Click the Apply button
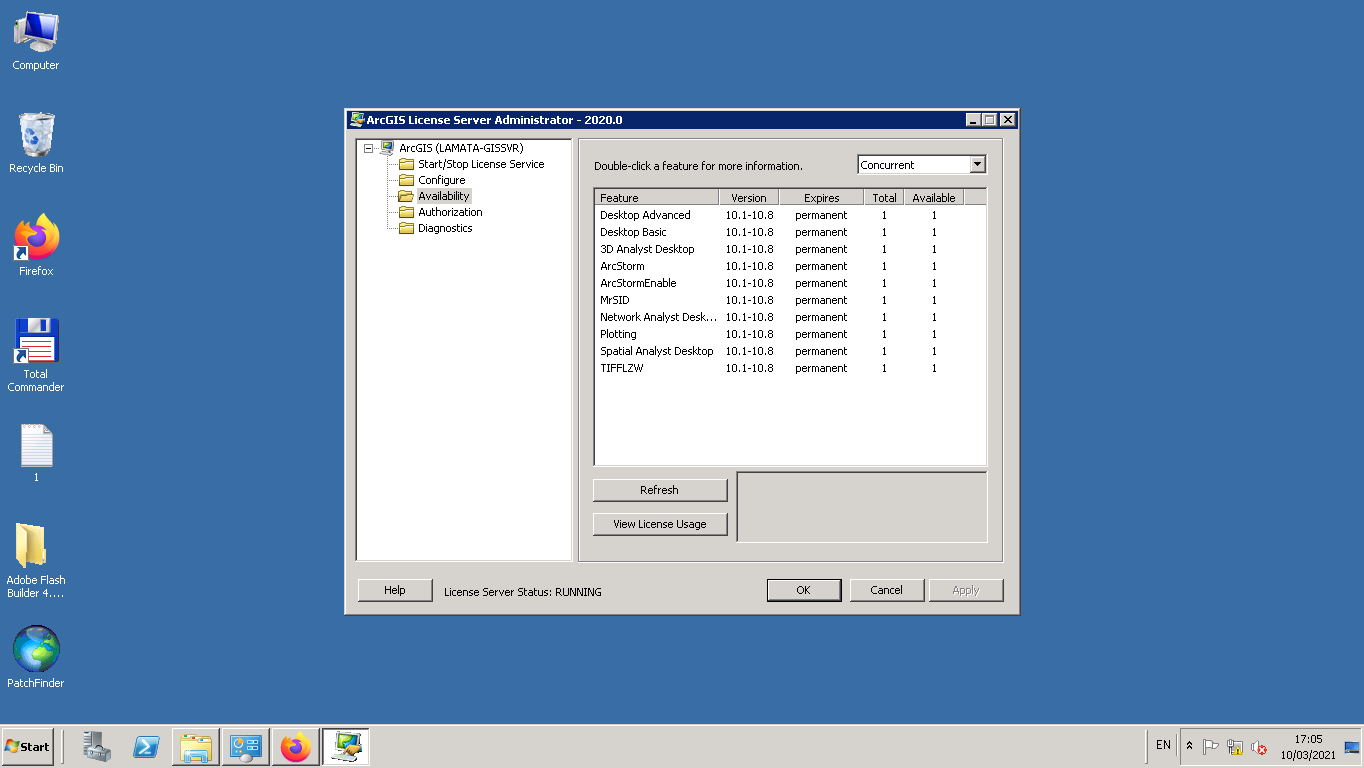This screenshot has height=768, width=1364. coord(966,590)
